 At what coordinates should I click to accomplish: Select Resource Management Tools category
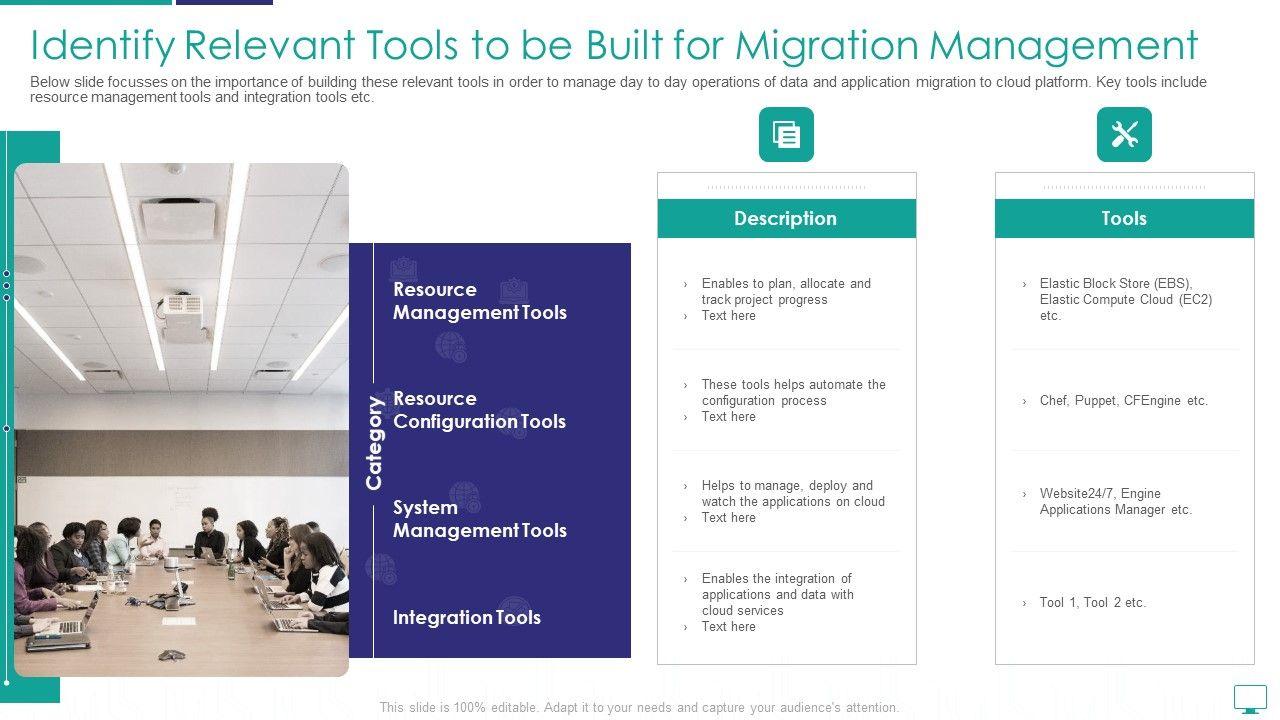(480, 301)
